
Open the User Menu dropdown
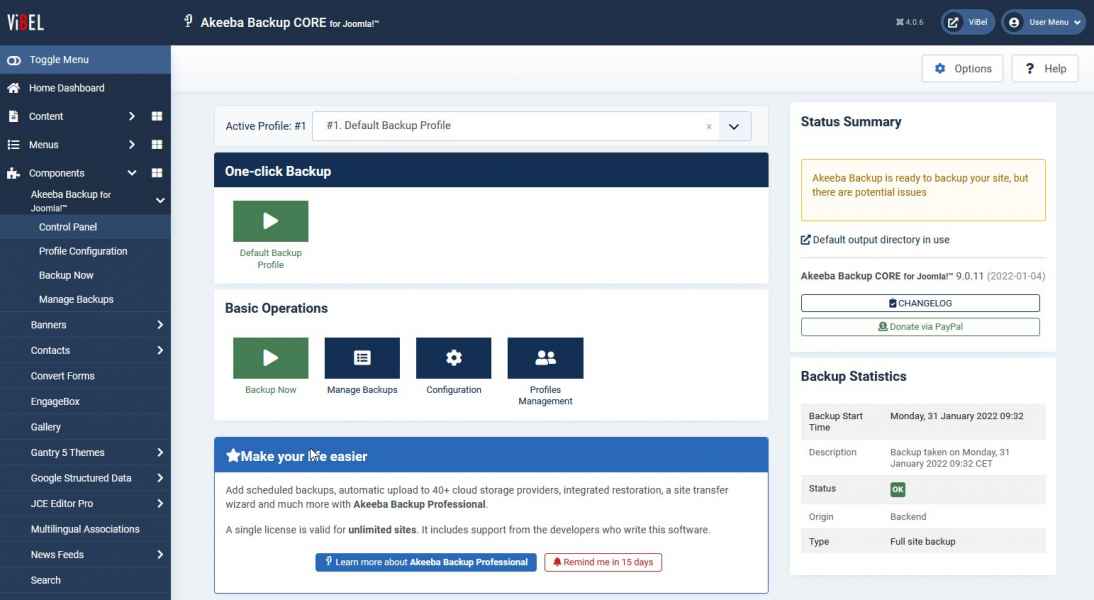pos(1044,22)
